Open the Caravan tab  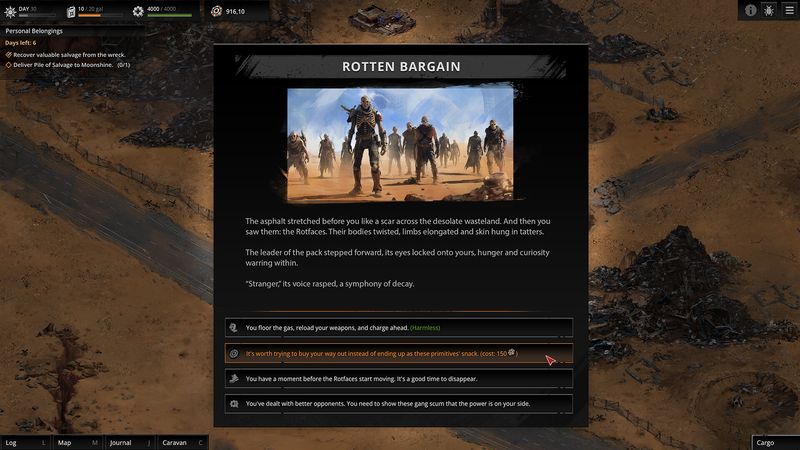181,442
